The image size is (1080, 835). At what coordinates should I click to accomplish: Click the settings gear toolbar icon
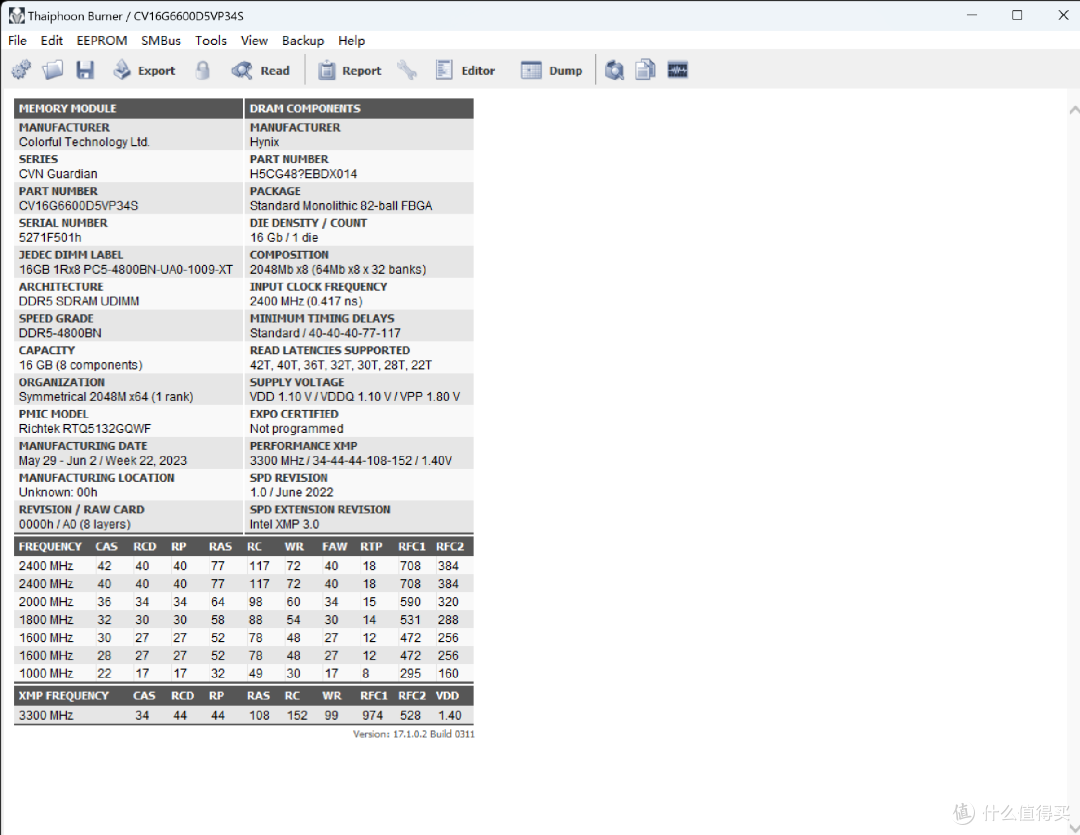click(21, 70)
